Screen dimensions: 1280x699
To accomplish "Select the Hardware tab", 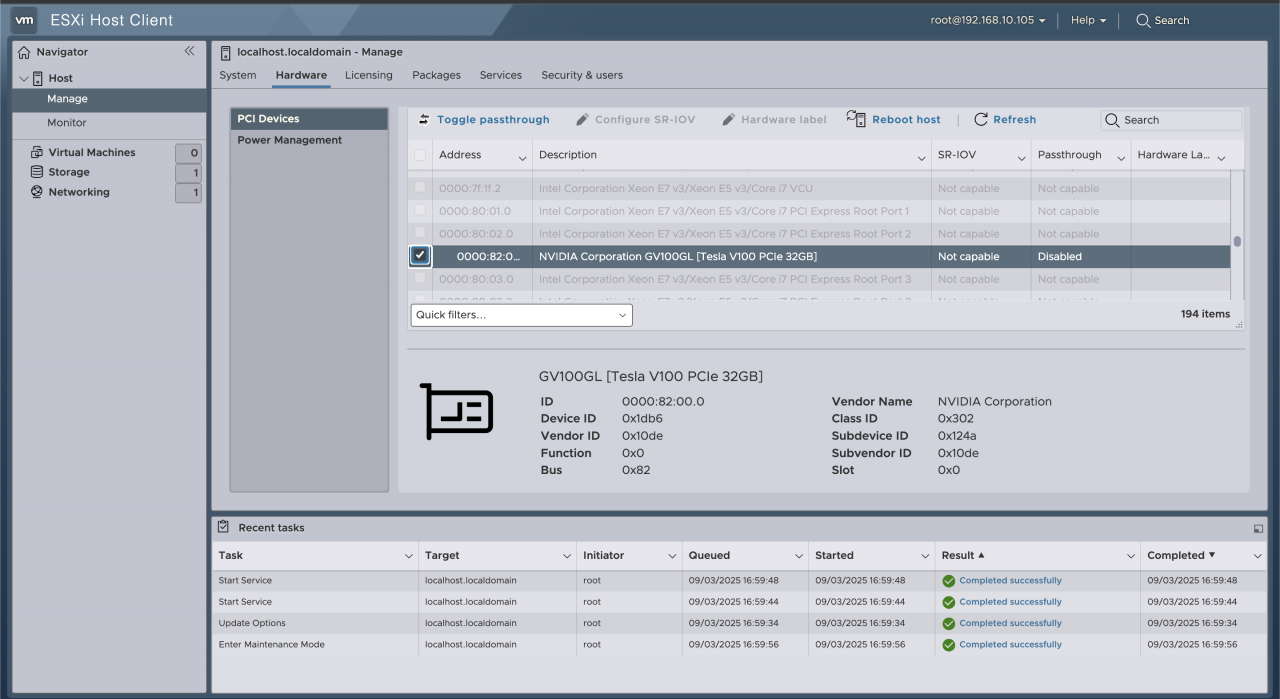I will point(301,75).
